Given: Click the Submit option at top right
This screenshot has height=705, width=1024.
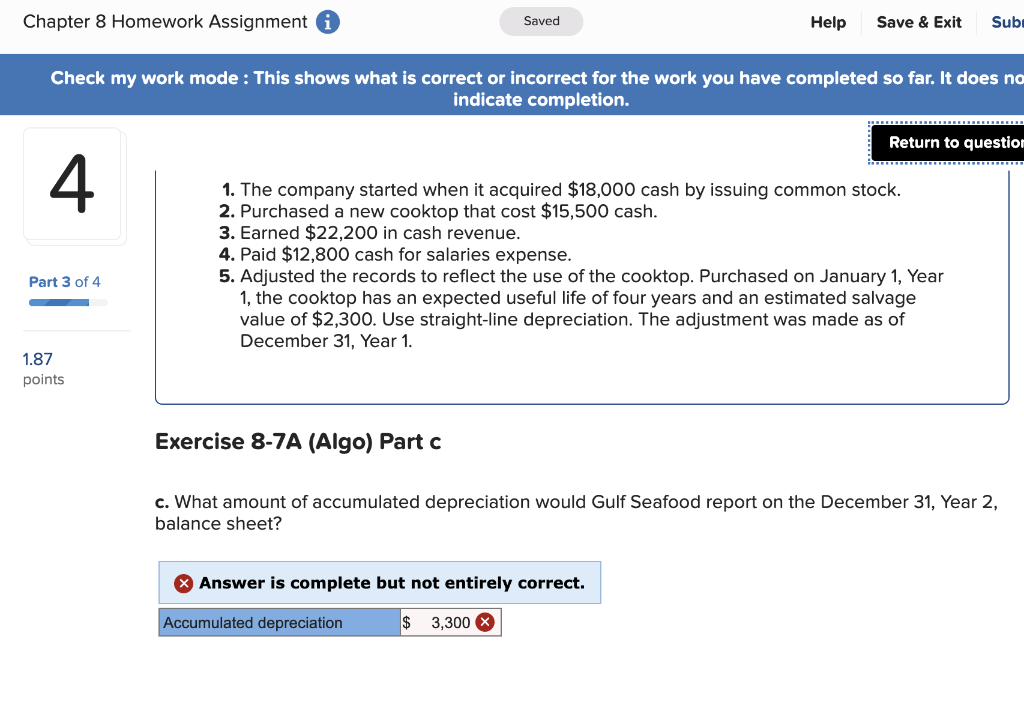Looking at the screenshot, I should (1008, 22).
